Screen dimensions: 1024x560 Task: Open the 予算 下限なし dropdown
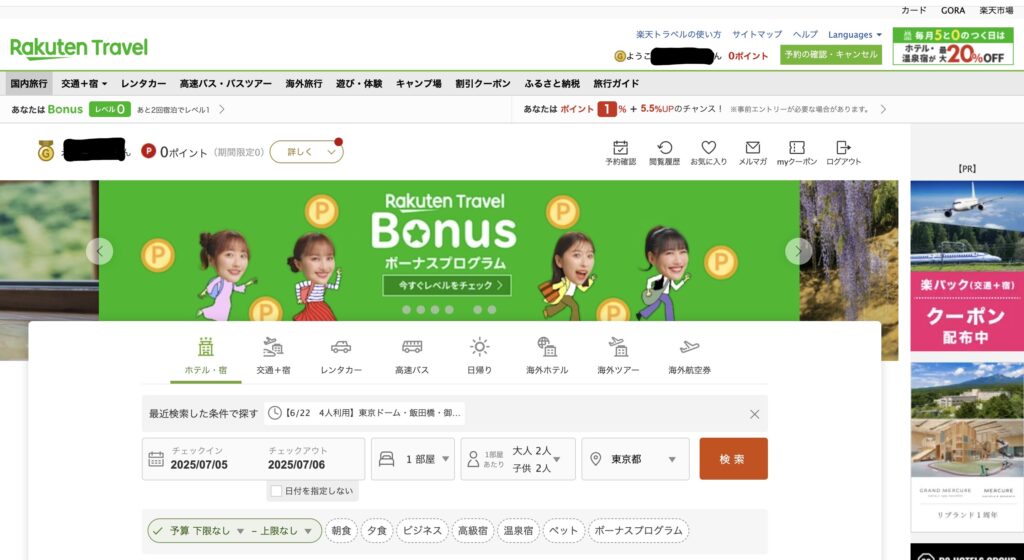[207, 531]
